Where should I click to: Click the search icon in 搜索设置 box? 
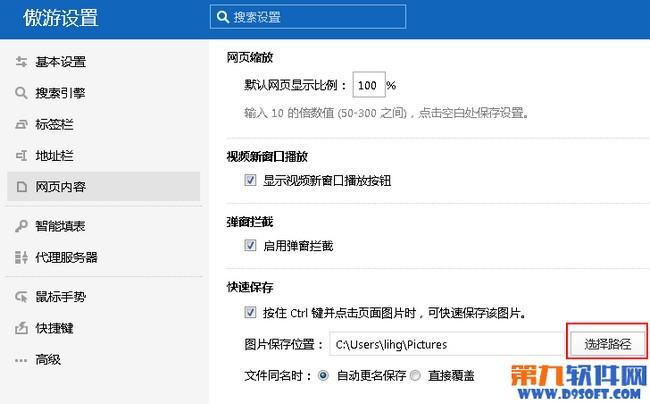pyautogui.click(x=223, y=17)
